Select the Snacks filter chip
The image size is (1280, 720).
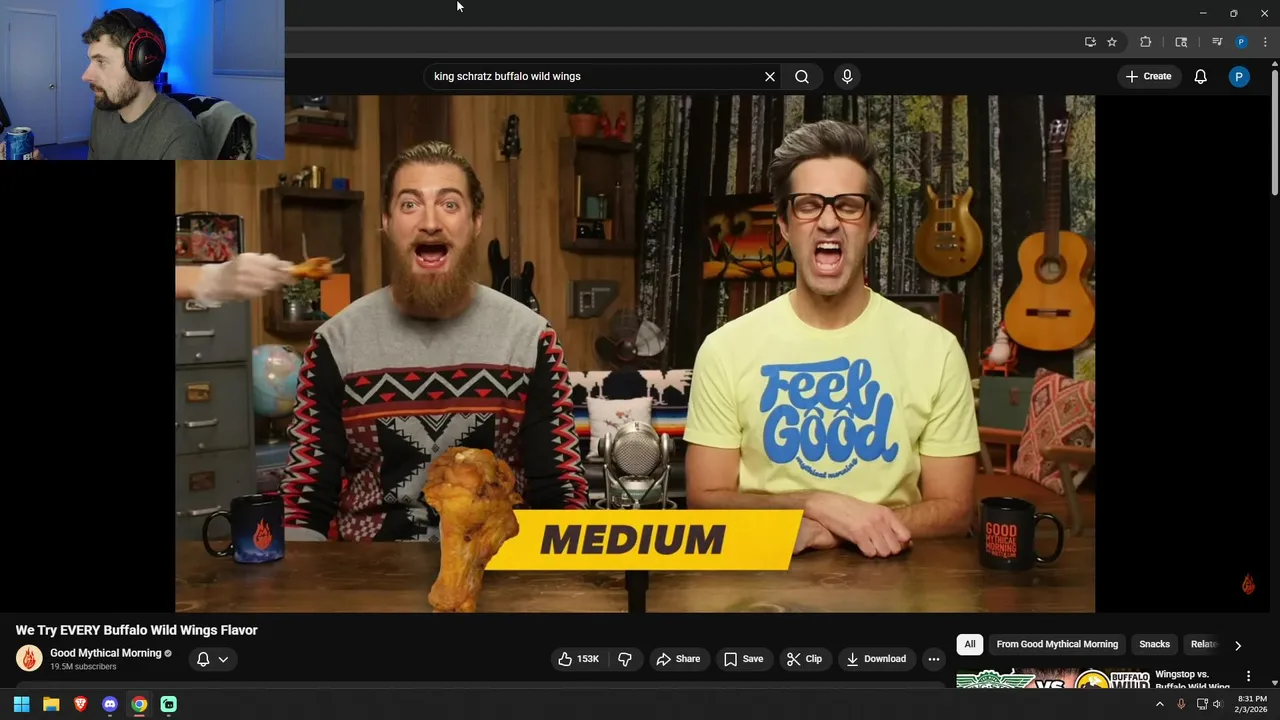click(x=1154, y=645)
